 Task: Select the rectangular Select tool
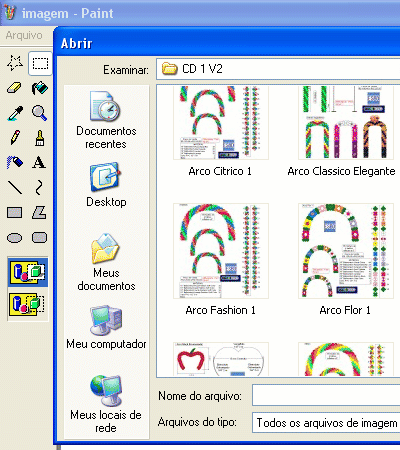40,63
